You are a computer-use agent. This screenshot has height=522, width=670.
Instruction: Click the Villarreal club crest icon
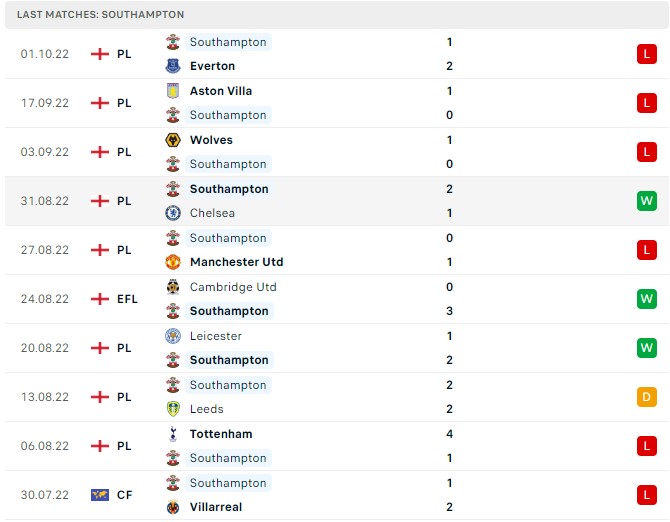pos(173,507)
